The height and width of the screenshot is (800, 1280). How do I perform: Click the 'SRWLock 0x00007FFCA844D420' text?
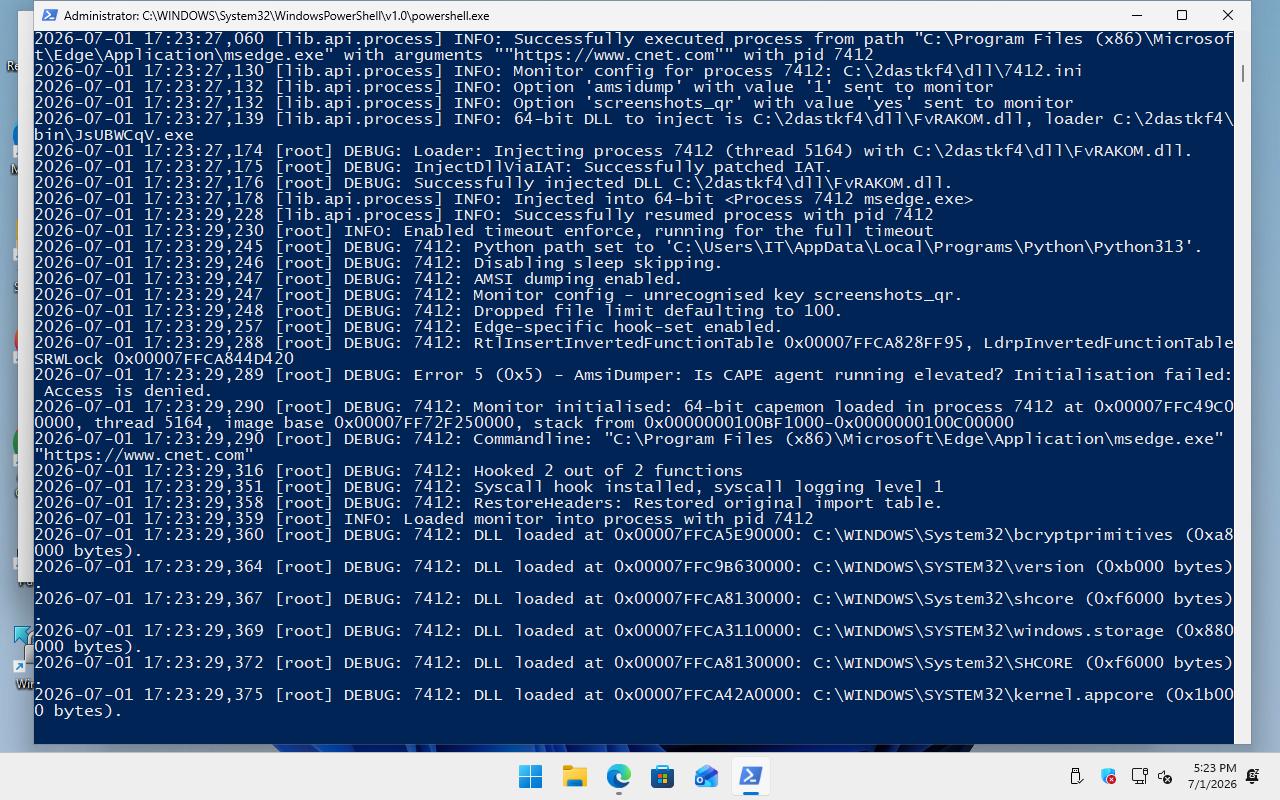[x=164, y=359]
